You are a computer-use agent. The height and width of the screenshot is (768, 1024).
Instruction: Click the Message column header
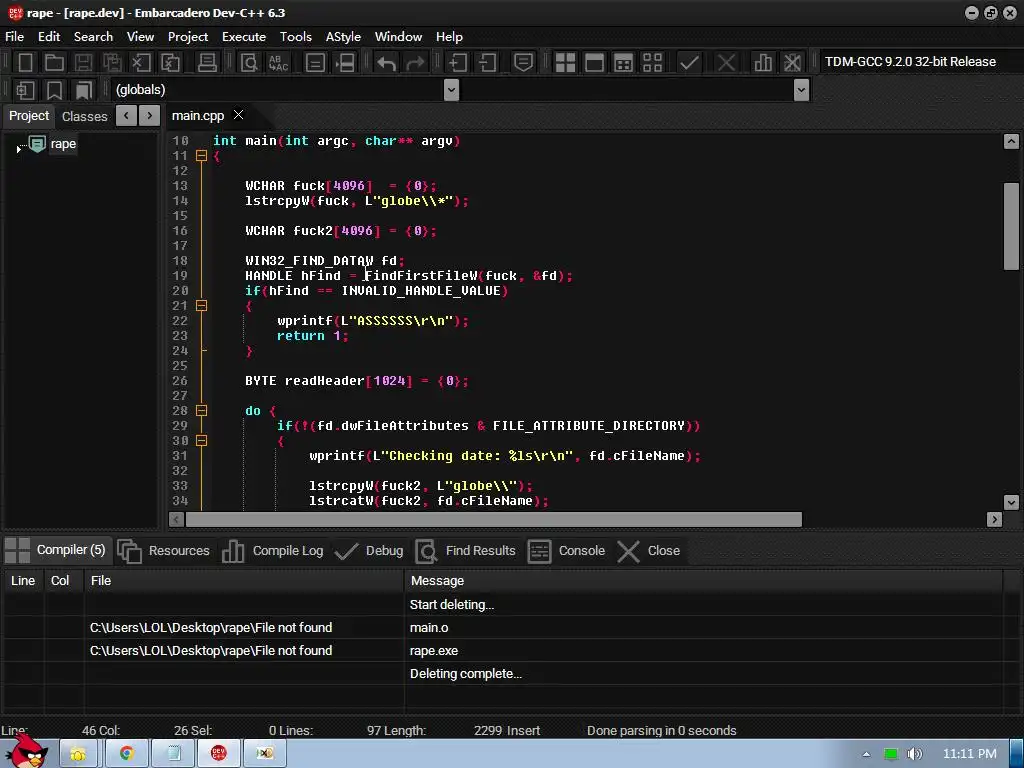(x=703, y=581)
